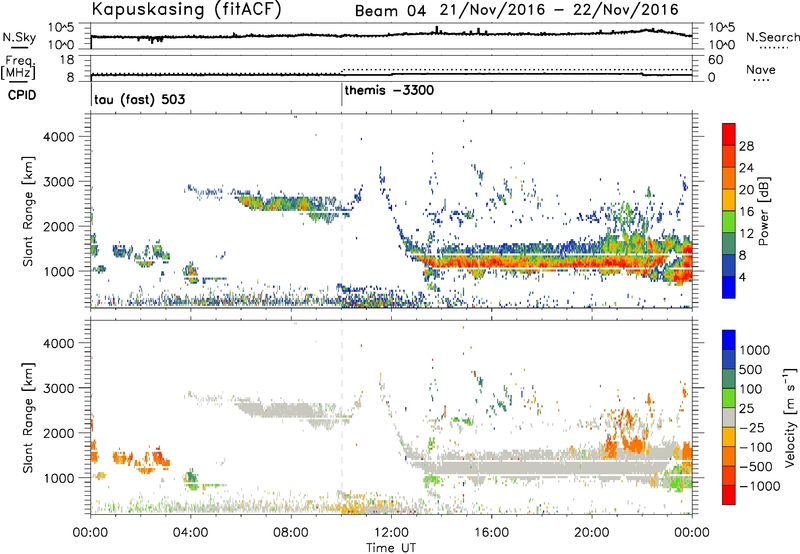Click the 'Power [dB]' colorbar label
Screen dimensions: 800x554
click(x=764, y=211)
